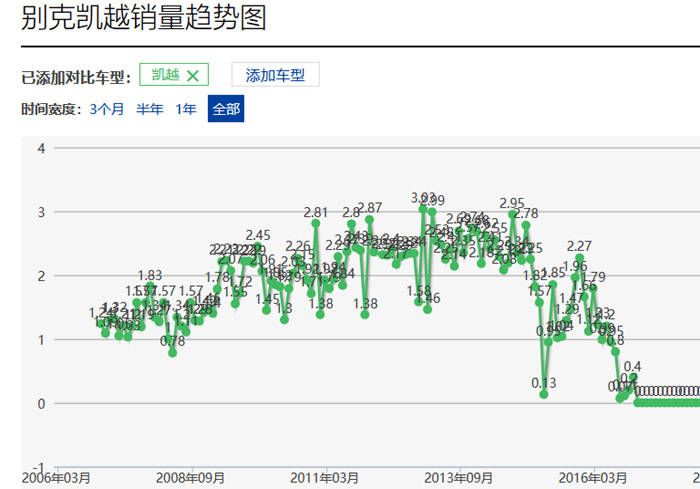
Task: Click the 2011年03月 axis label
Action: pyautogui.click(x=325, y=478)
